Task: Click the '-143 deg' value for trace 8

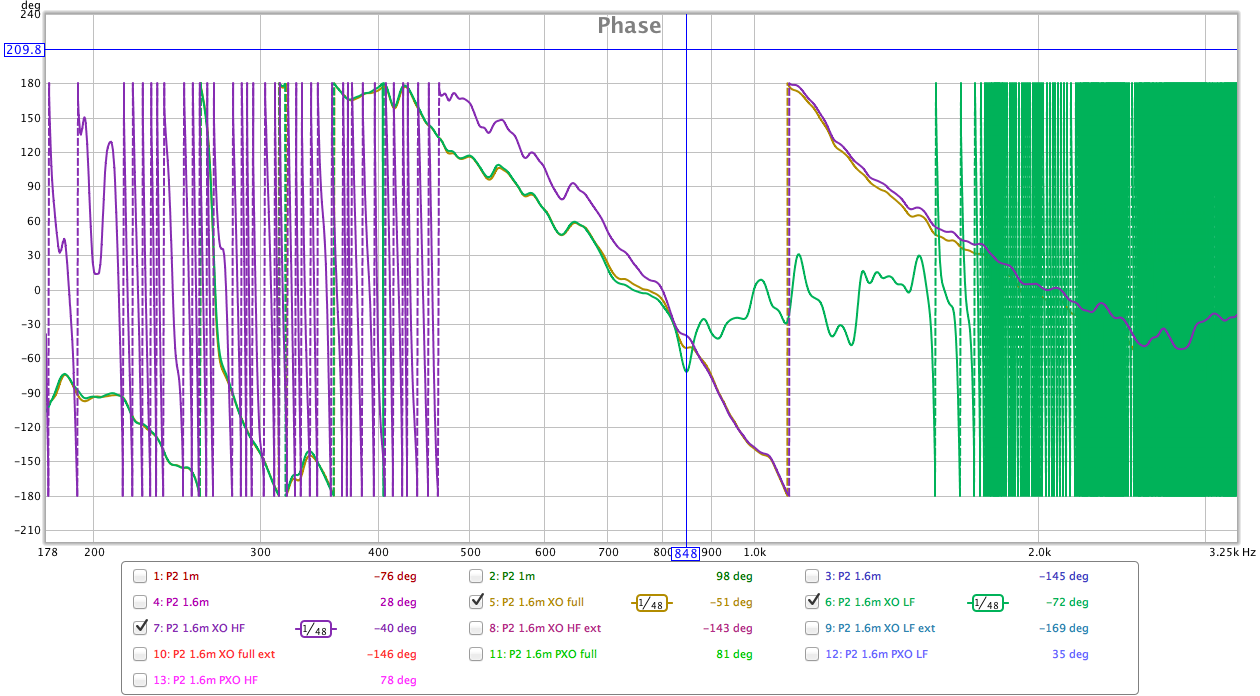Action: (728, 628)
